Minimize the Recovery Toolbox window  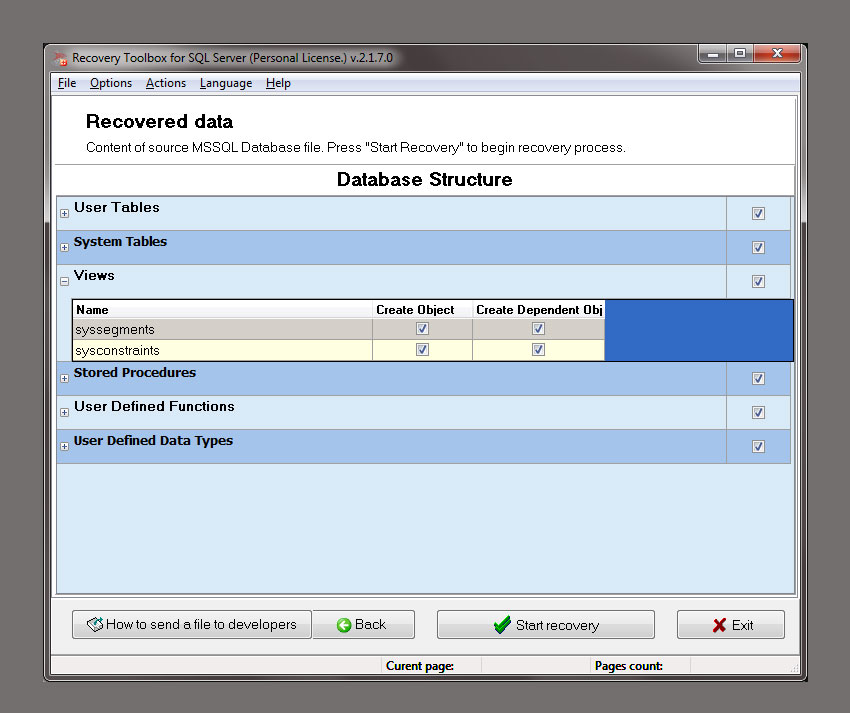point(712,54)
